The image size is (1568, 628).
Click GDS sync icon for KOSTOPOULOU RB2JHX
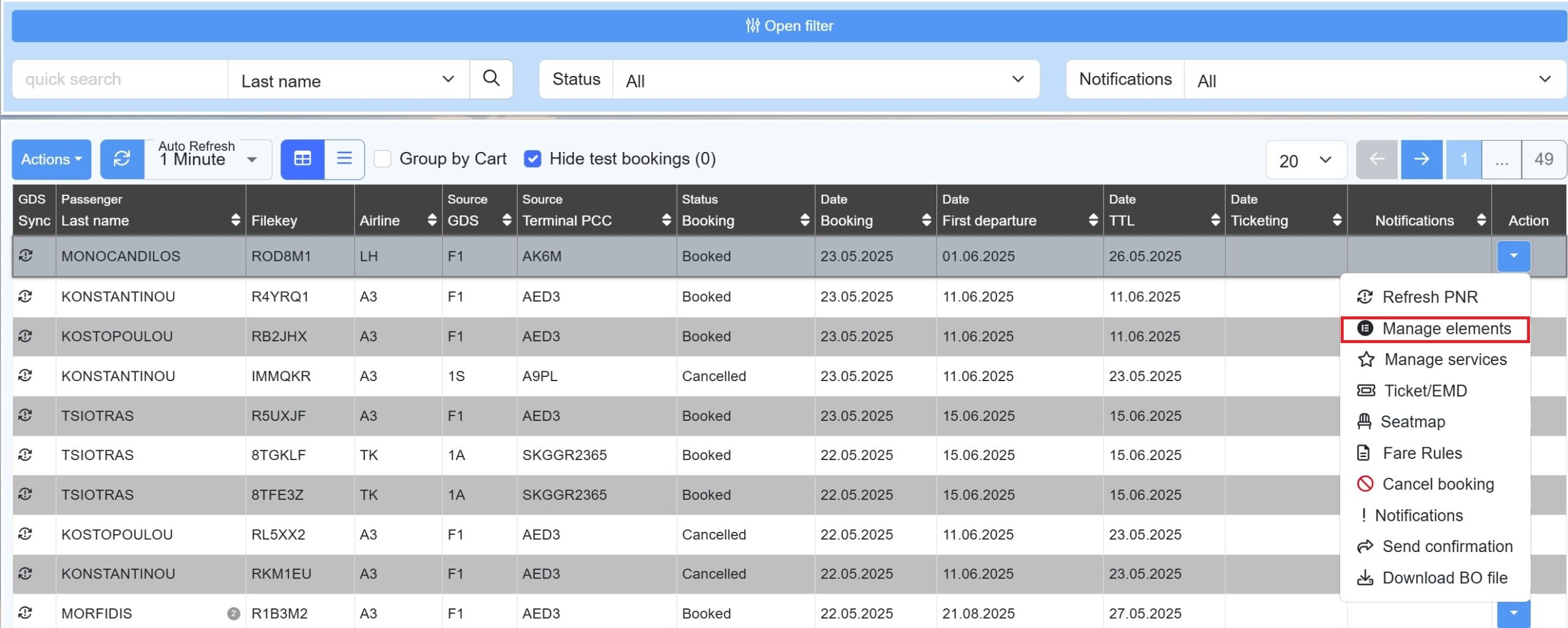pos(26,336)
